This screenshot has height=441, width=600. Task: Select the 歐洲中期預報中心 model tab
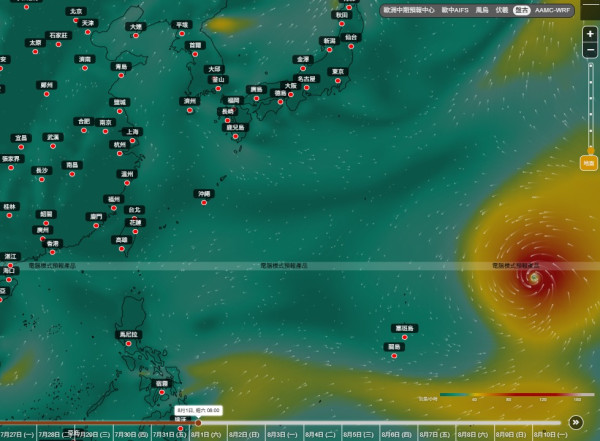(x=409, y=10)
